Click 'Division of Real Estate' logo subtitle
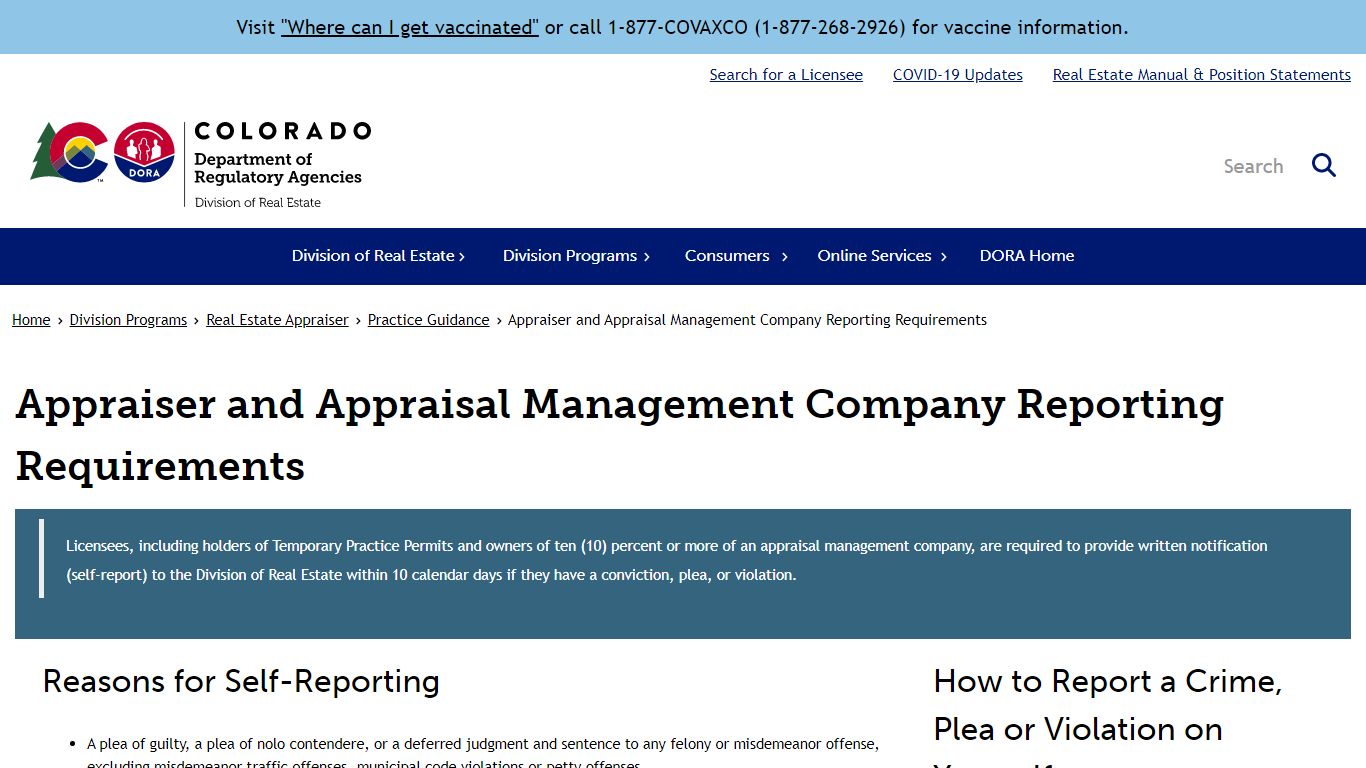This screenshot has width=1366, height=768. pyautogui.click(x=258, y=202)
